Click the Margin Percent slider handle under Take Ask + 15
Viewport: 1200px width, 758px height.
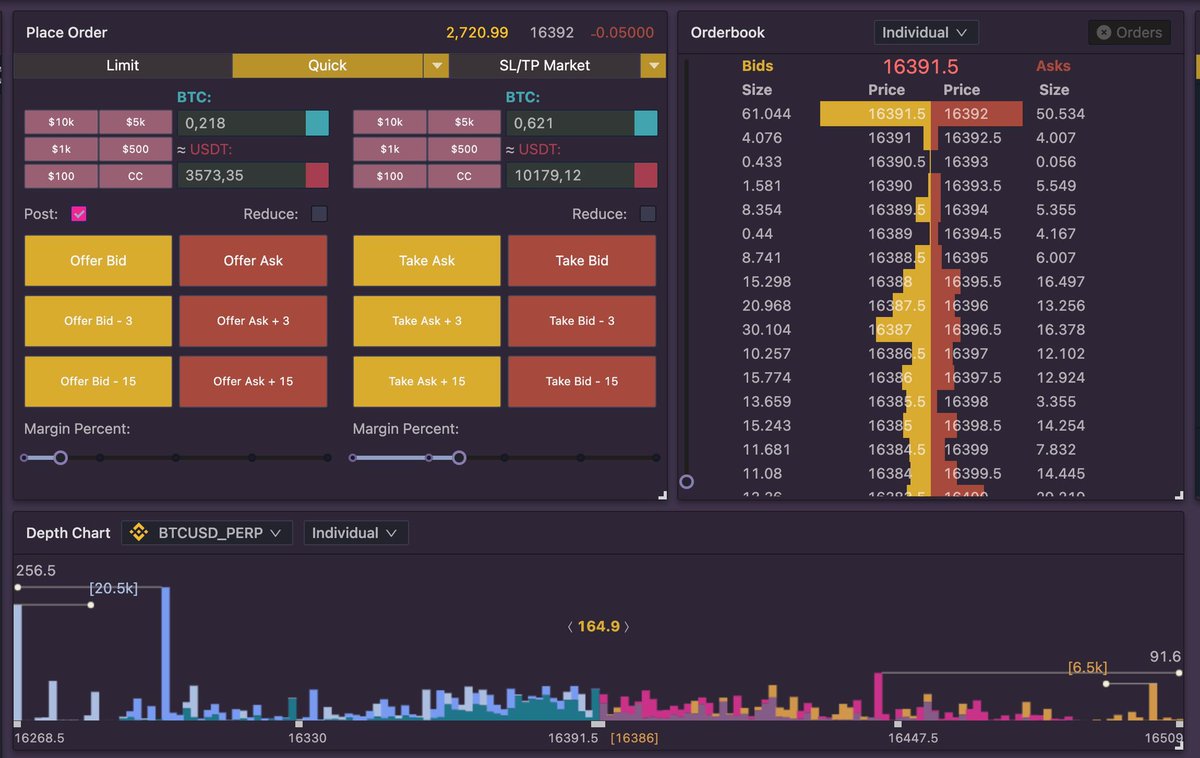pos(459,458)
